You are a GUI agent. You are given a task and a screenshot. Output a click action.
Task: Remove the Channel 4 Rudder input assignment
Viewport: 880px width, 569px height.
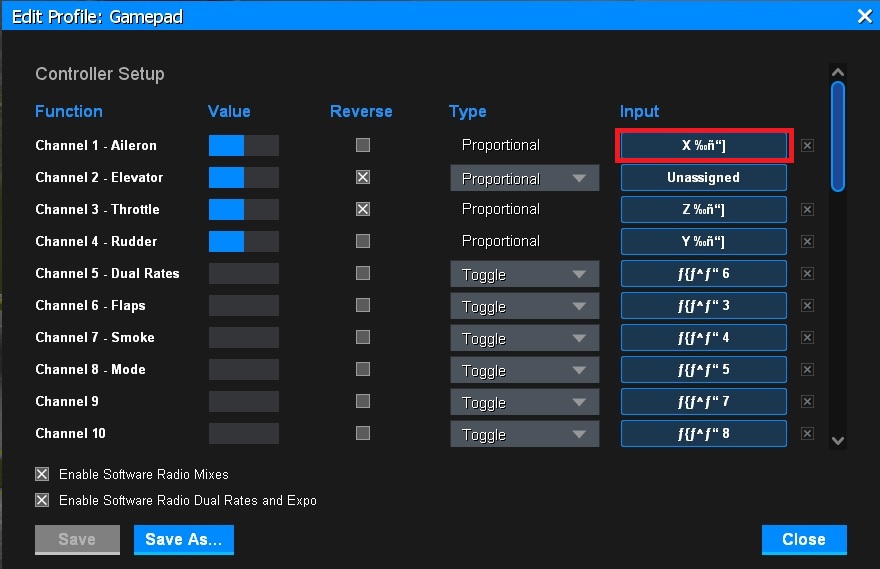807,242
